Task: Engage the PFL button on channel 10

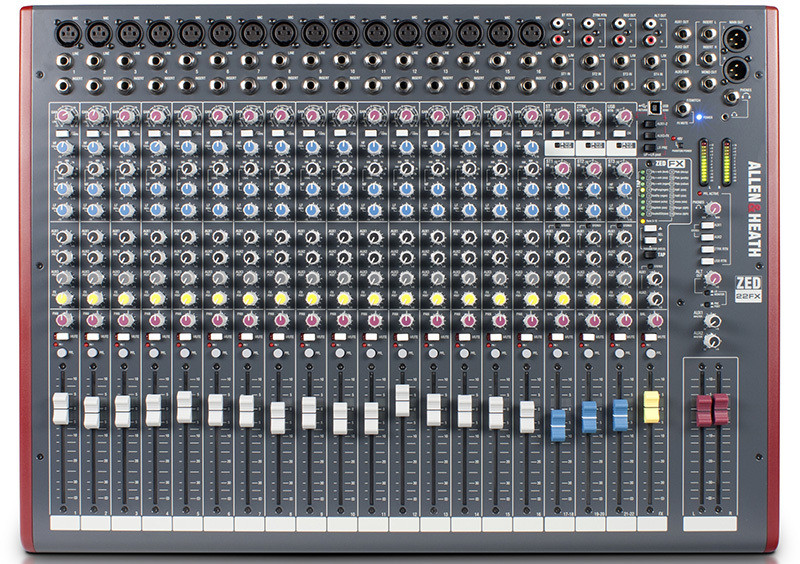Action: pyautogui.click(x=340, y=353)
